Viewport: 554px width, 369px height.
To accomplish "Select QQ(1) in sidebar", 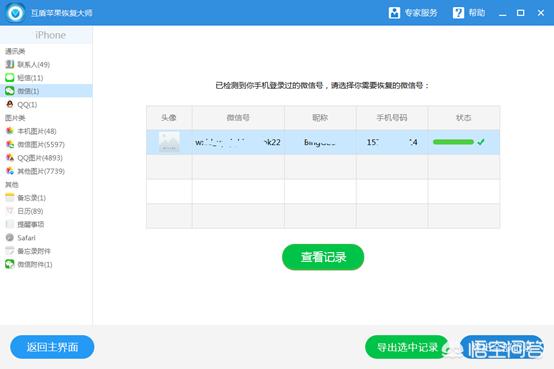I will pyautogui.click(x=27, y=105).
